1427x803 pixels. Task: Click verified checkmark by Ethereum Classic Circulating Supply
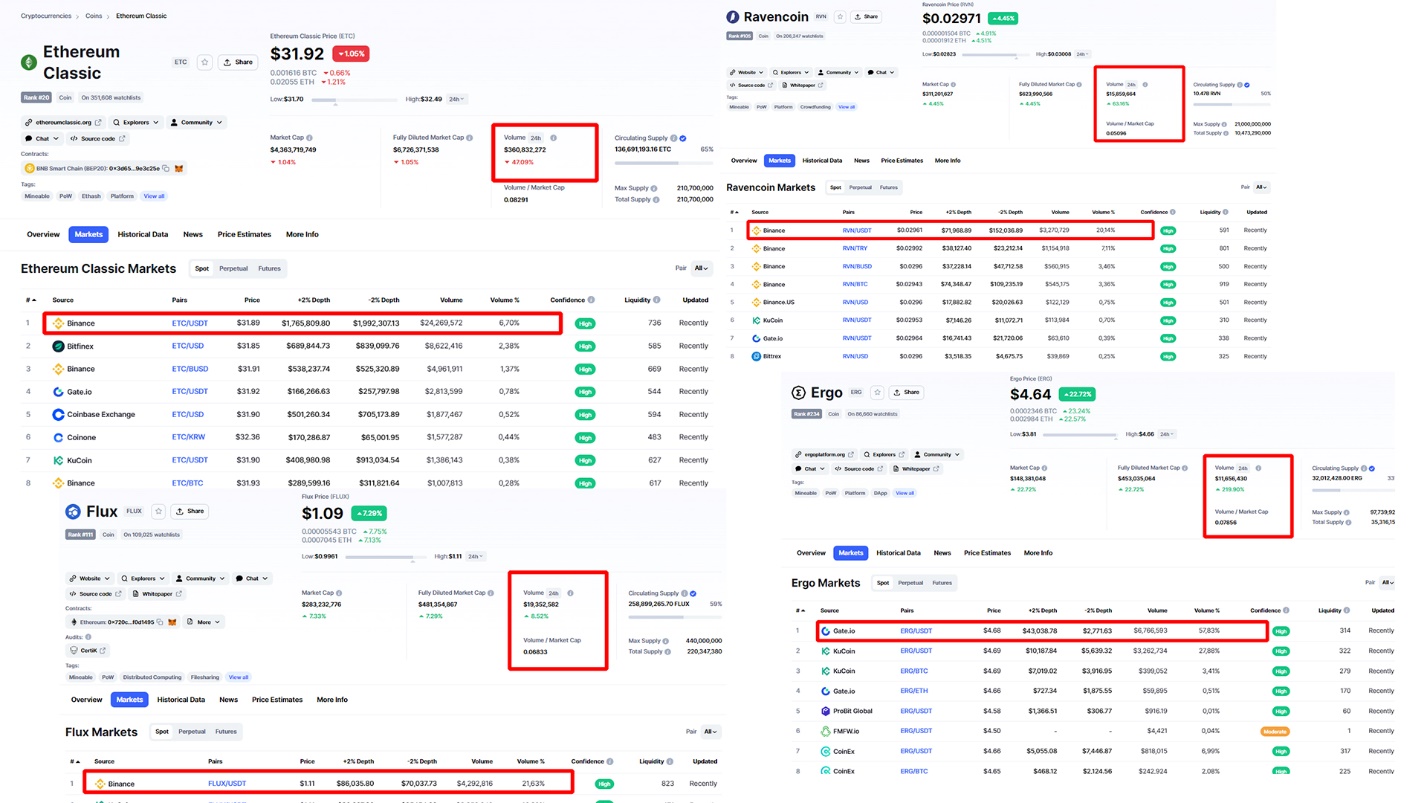[683, 138]
